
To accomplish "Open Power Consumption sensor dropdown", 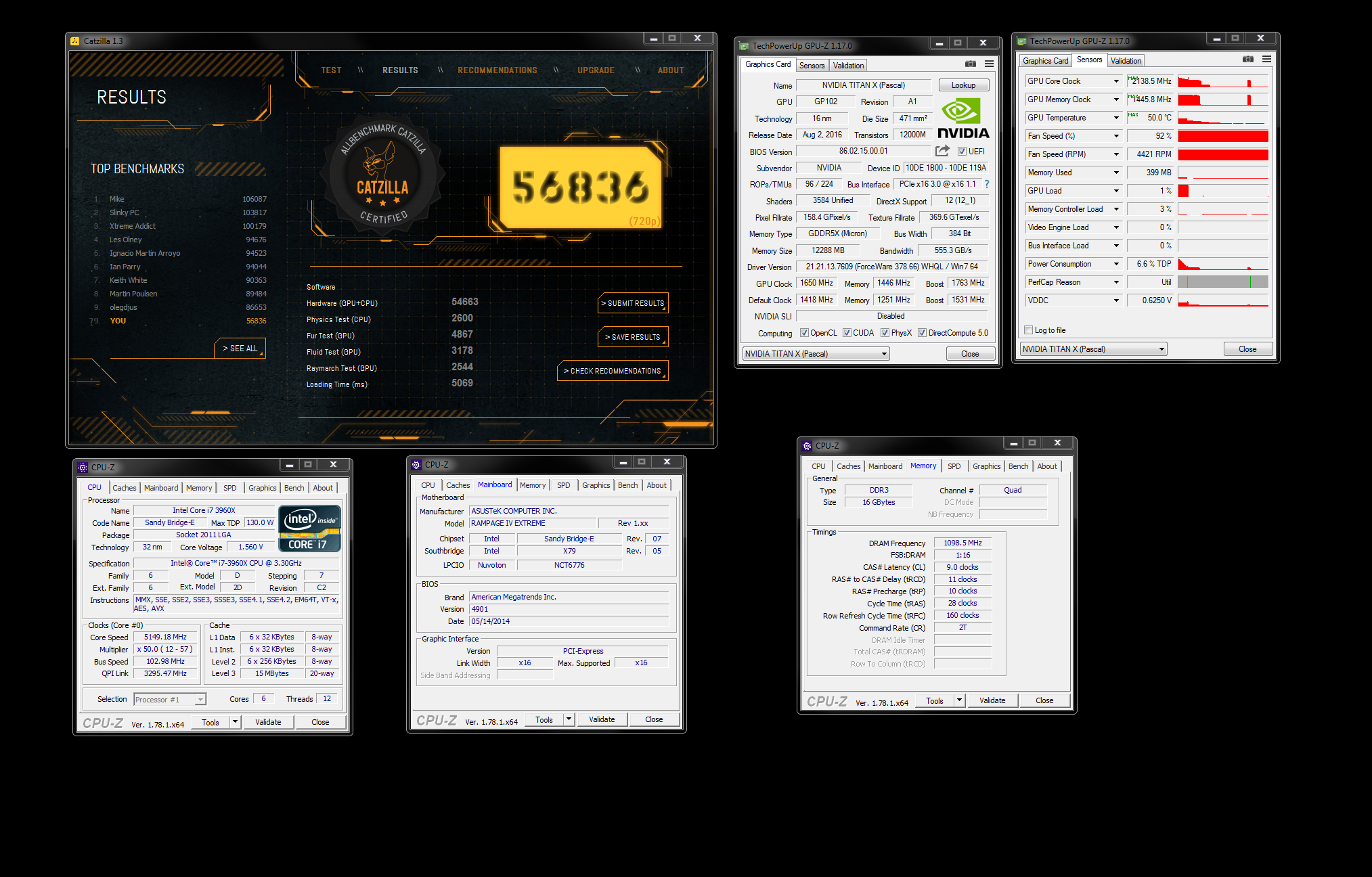I will (x=1116, y=264).
